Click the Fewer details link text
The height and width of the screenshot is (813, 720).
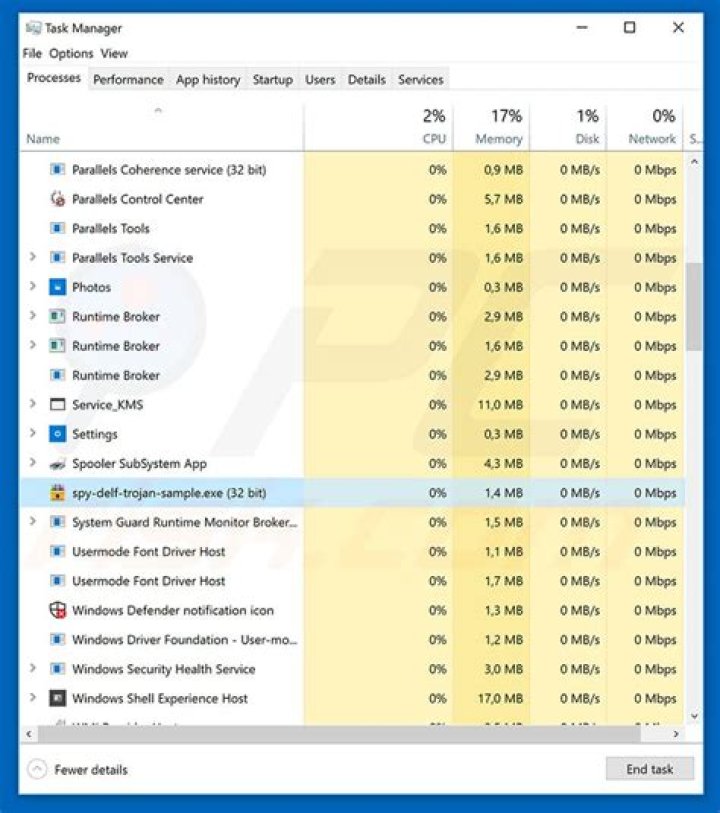click(x=91, y=769)
